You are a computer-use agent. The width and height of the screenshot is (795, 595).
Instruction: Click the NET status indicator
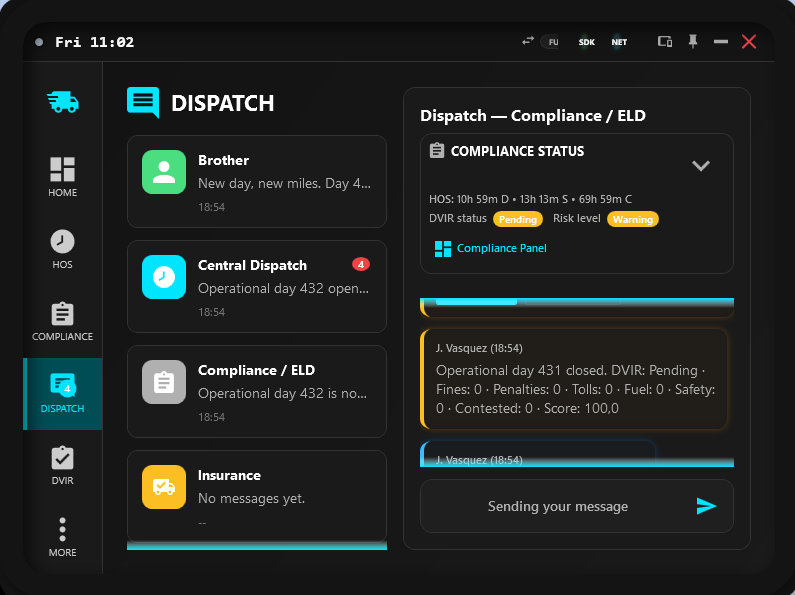tap(619, 42)
